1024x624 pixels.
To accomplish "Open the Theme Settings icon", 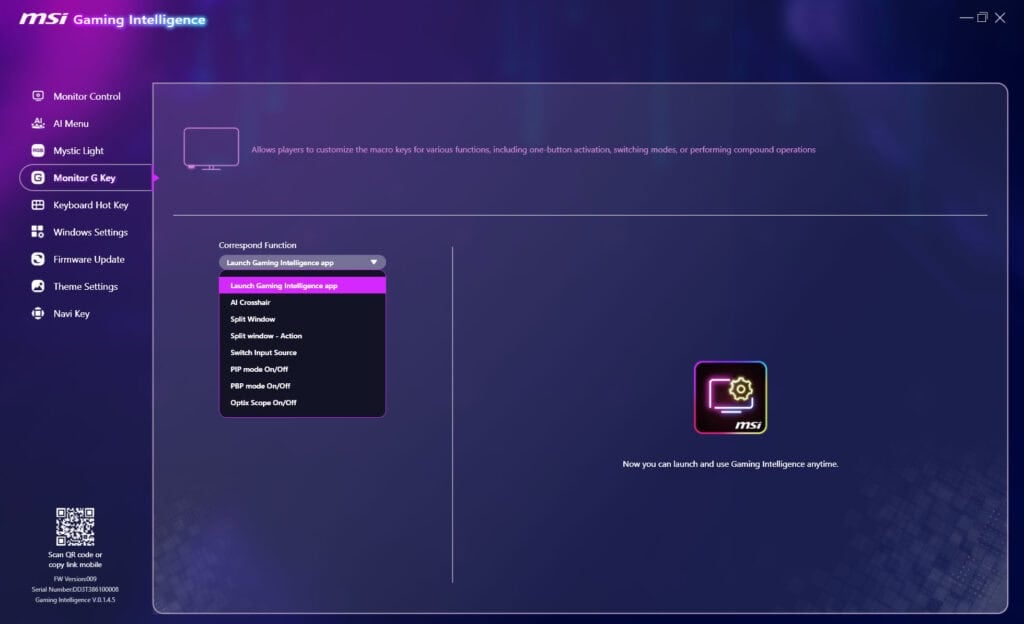I will tap(38, 286).
